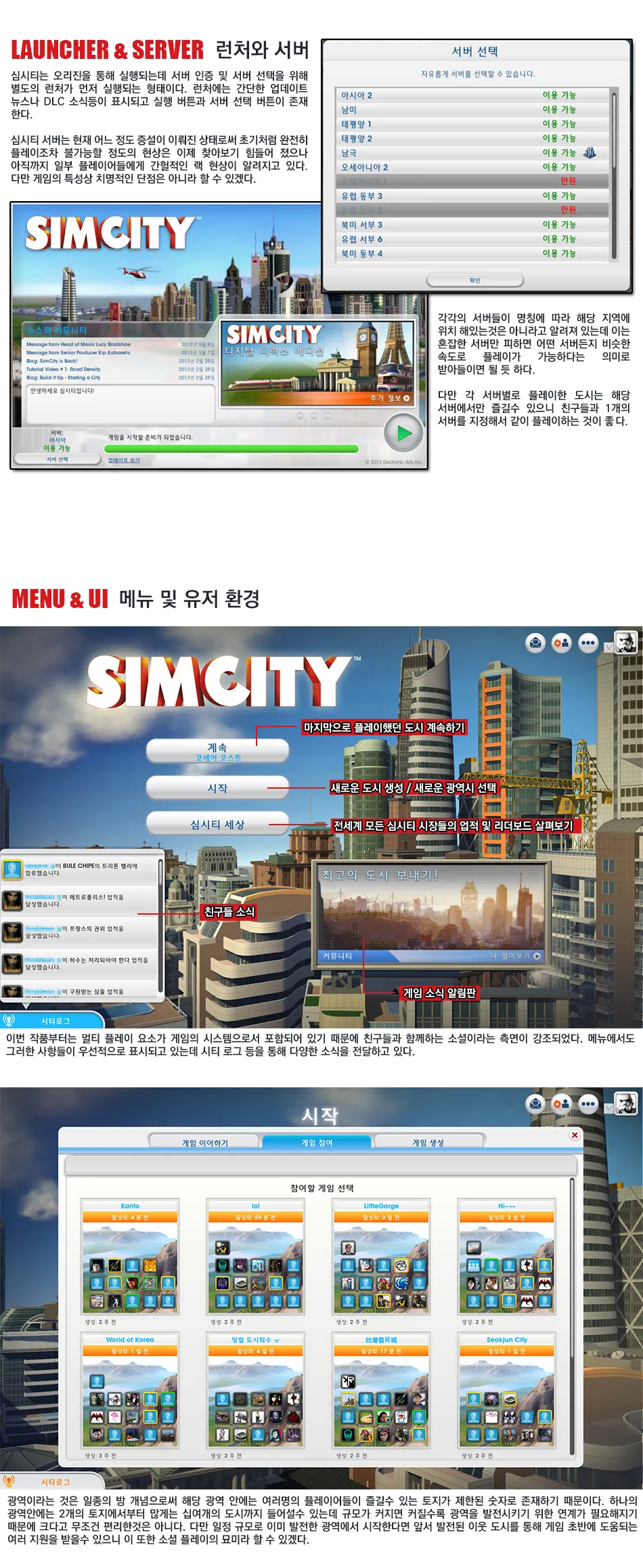The width and height of the screenshot is (643, 1568).
Task: Click stormtrooper avatar on 시작 screen
Action: coord(626,1104)
